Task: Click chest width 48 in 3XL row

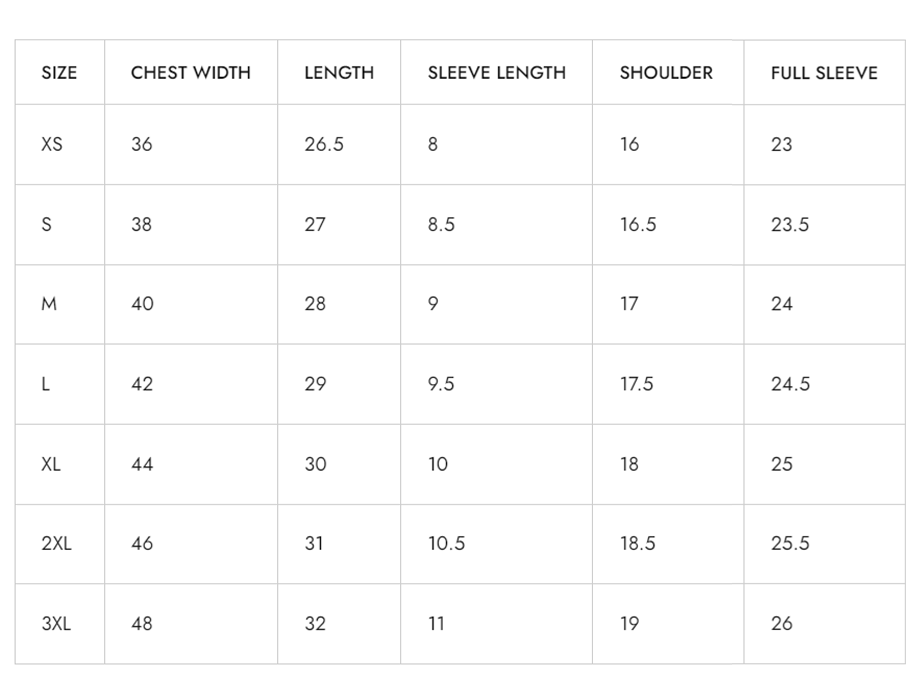Action: pyautogui.click(x=142, y=624)
